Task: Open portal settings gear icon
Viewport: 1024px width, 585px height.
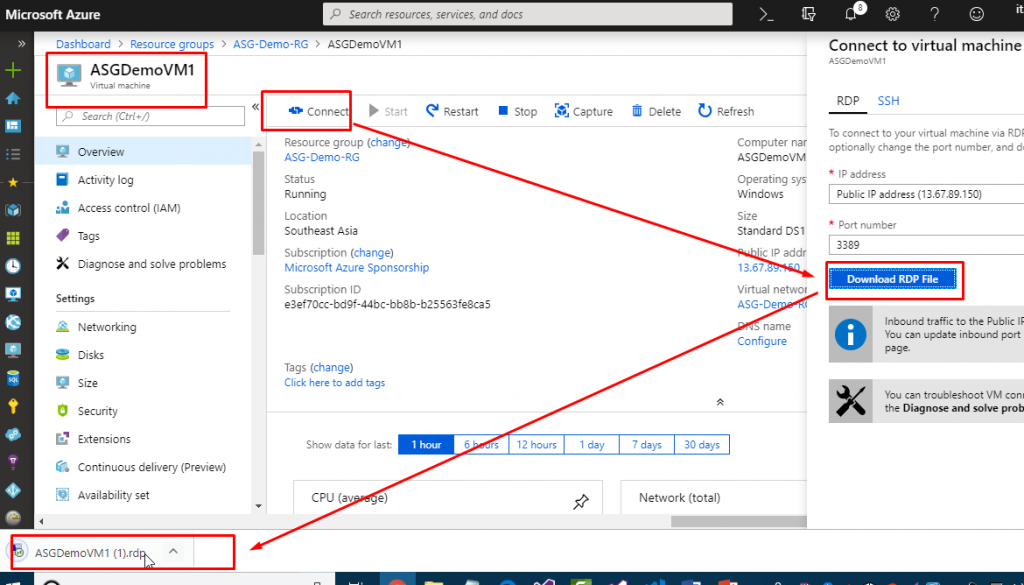Action: click(892, 14)
